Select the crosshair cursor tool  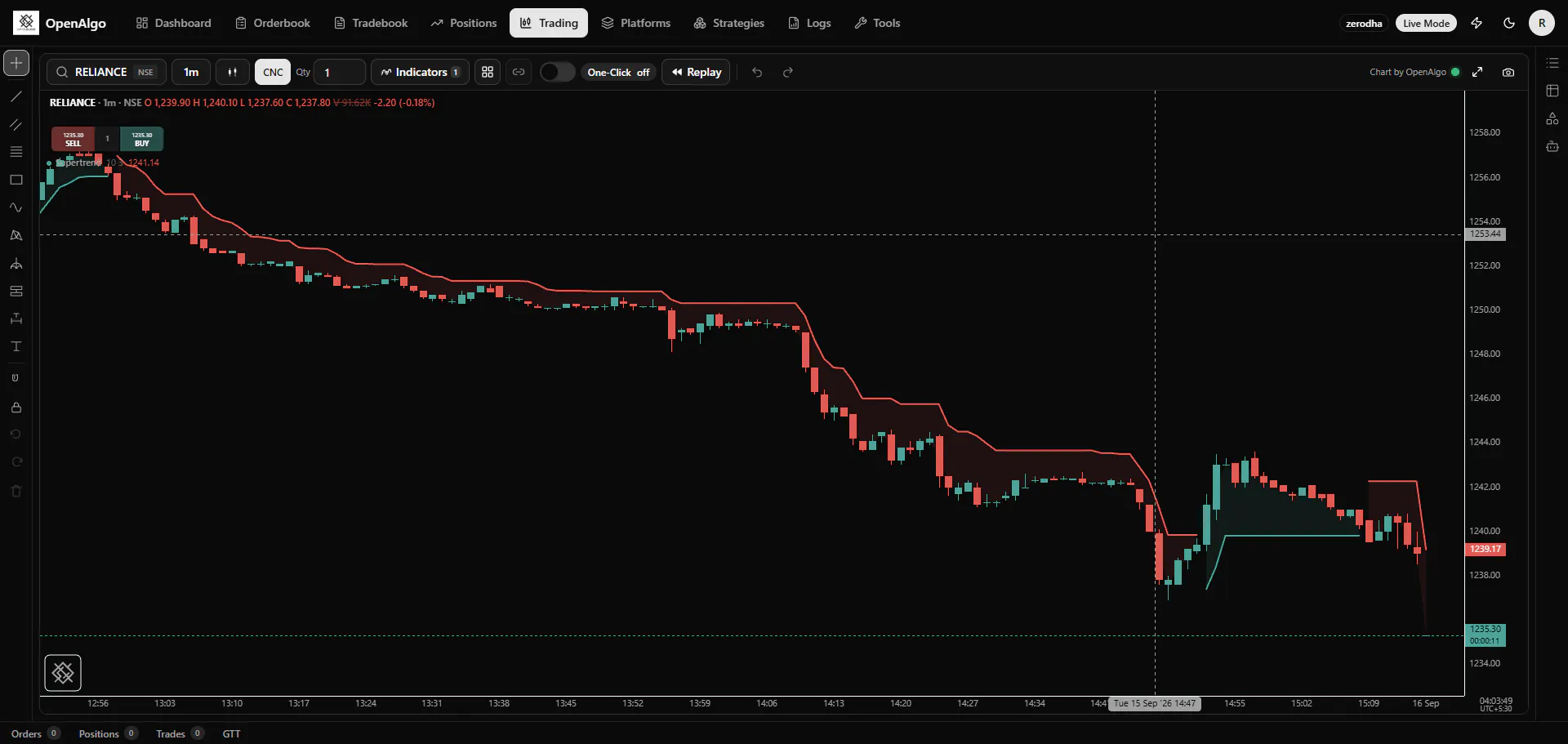[16, 63]
